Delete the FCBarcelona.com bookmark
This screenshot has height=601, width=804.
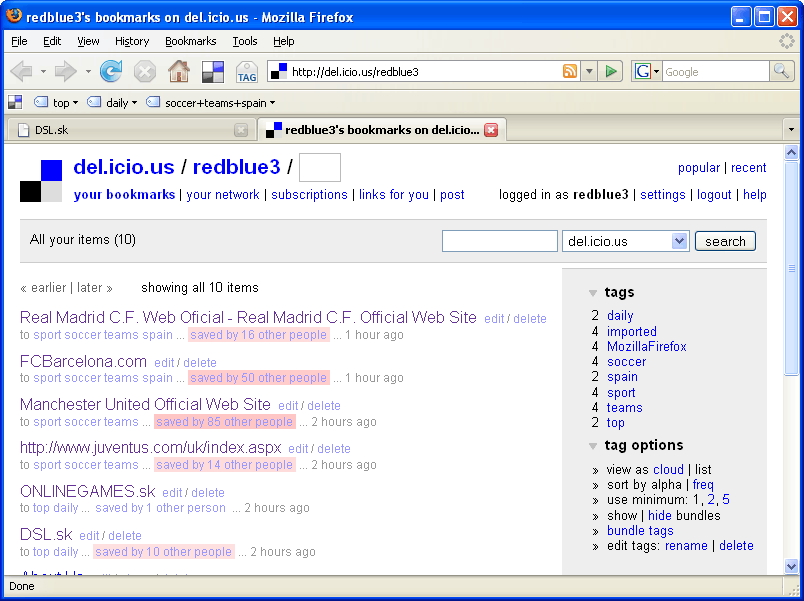click(199, 363)
